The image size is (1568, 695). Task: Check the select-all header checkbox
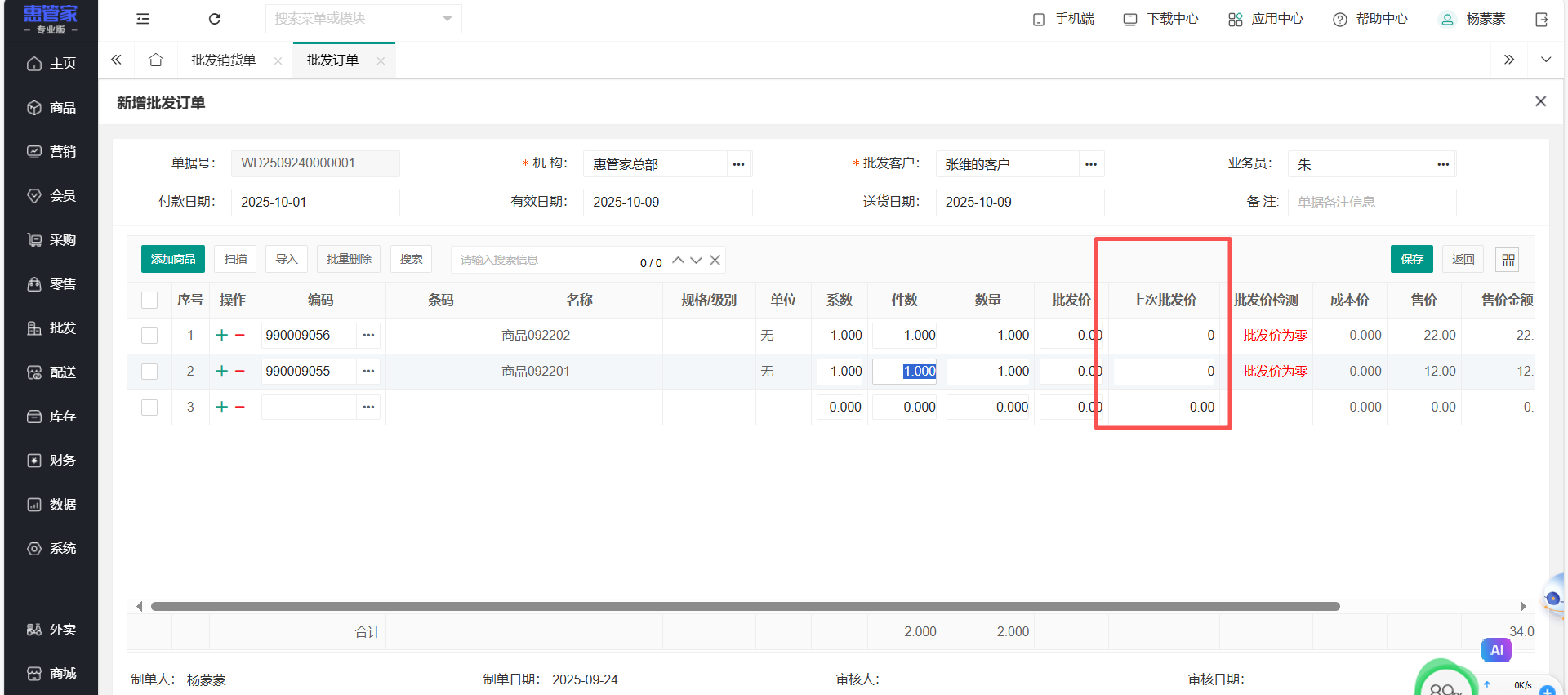click(x=149, y=300)
